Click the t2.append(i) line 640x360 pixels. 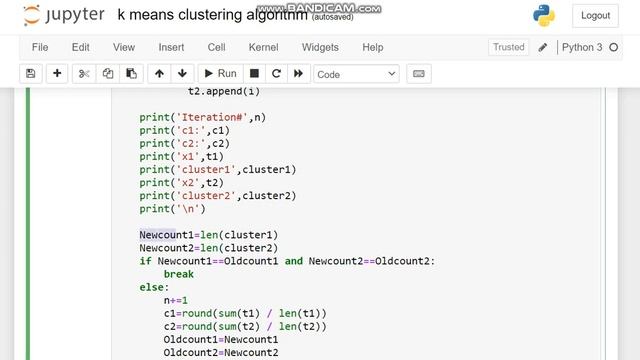tap(224, 91)
